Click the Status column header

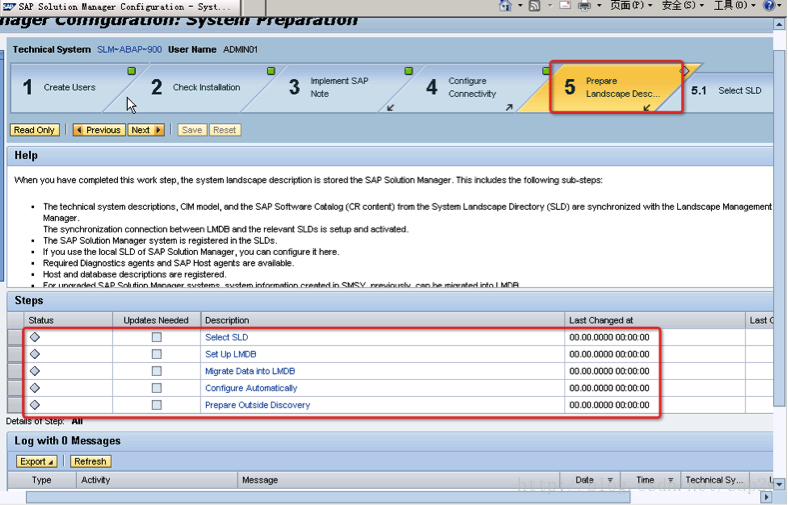pyautogui.click(x=67, y=320)
